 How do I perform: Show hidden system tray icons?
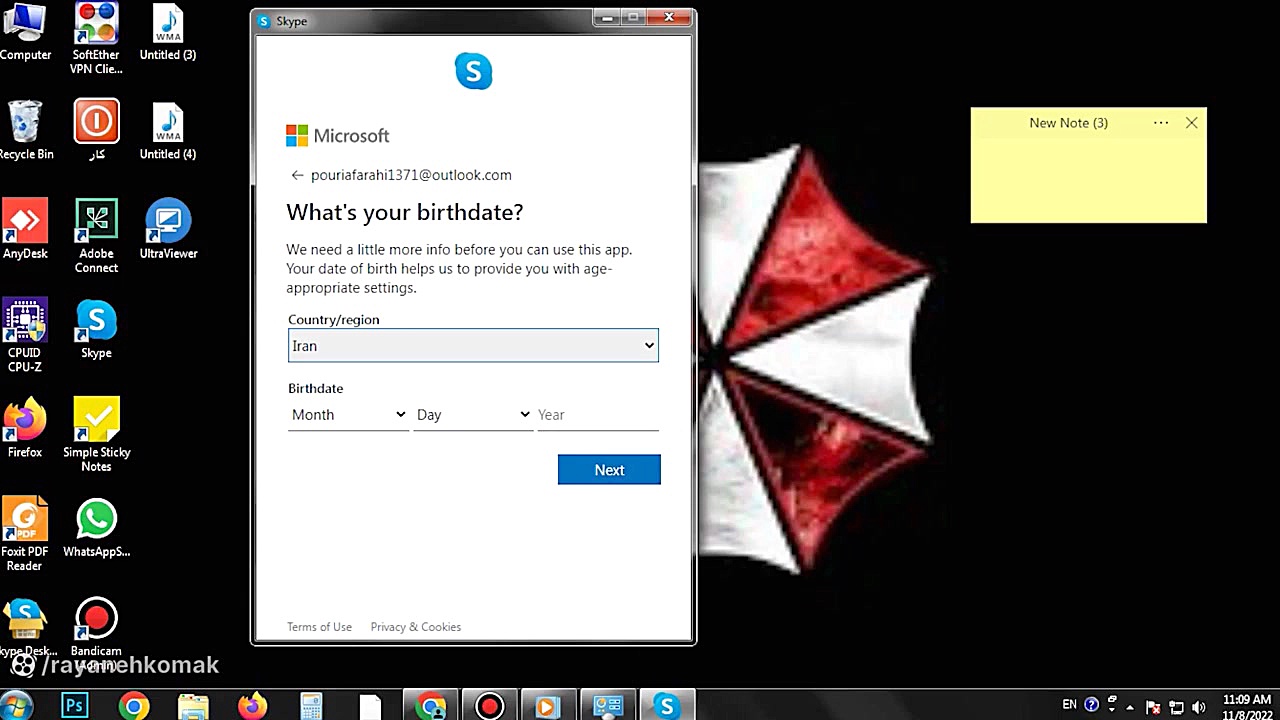click(1130, 707)
